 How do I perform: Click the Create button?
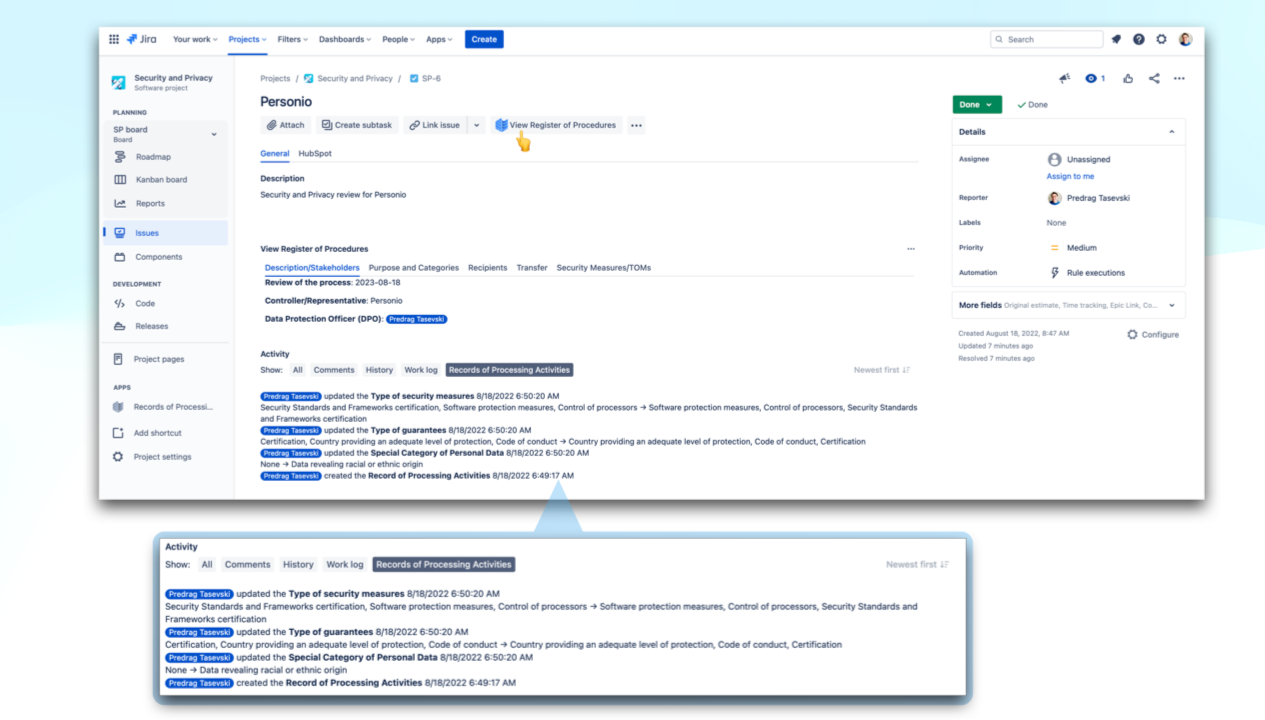[484, 39]
